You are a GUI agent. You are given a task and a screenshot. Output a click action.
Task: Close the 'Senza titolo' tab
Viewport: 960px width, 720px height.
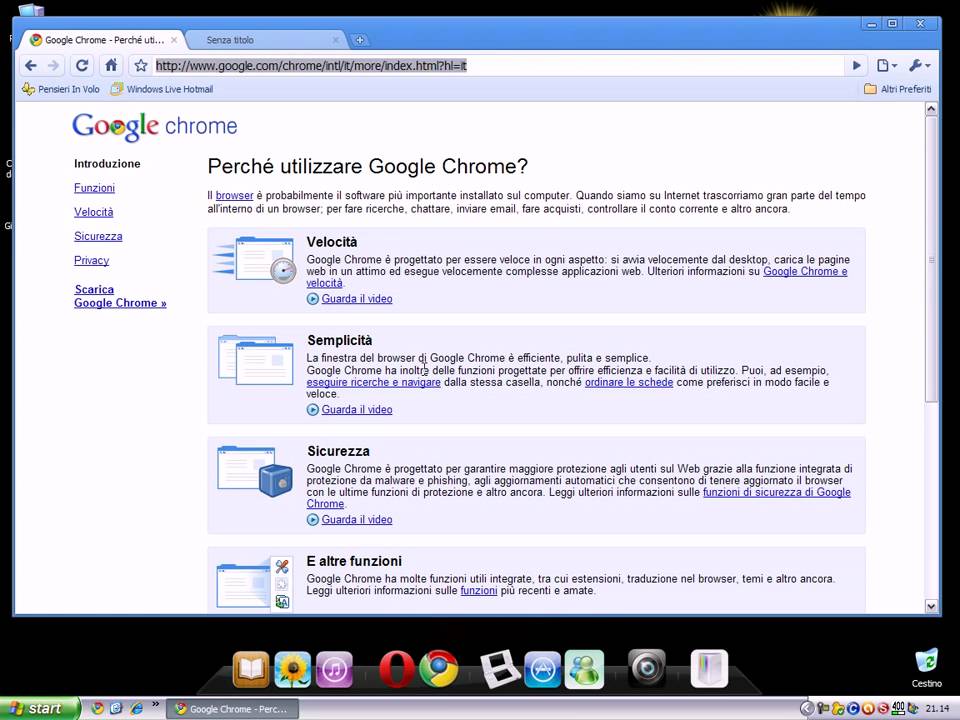(336, 40)
